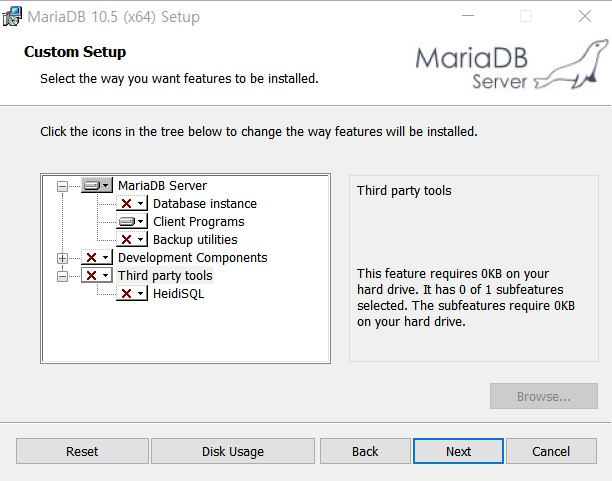Cancel the MariaDB setup
The image size is (612, 481).
[551, 451]
